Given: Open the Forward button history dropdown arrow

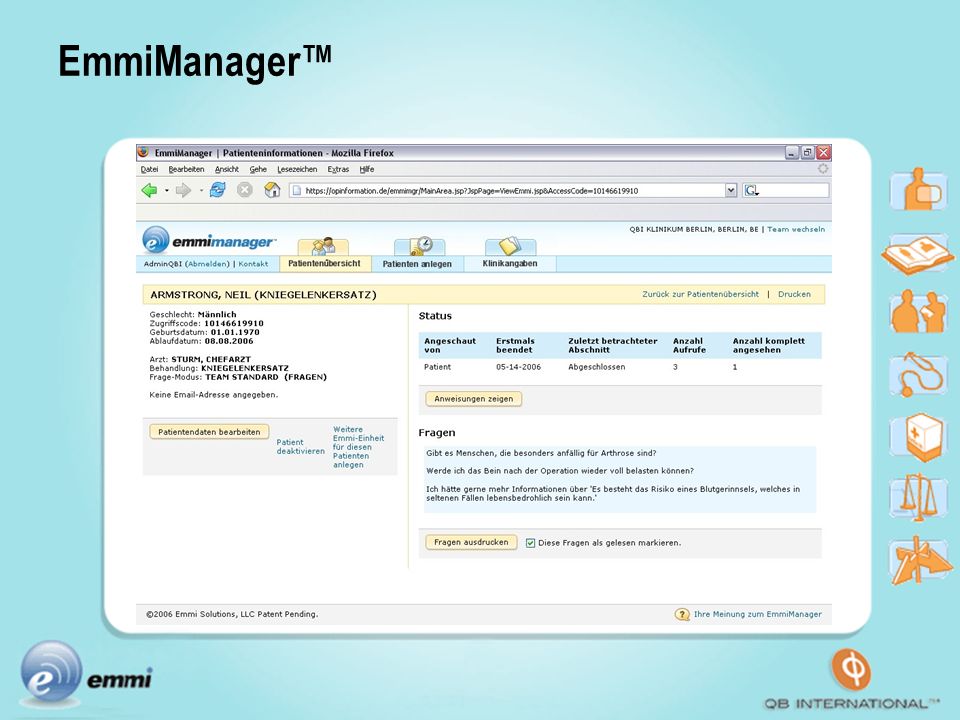Looking at the screenshot, I should pos(201,190).
